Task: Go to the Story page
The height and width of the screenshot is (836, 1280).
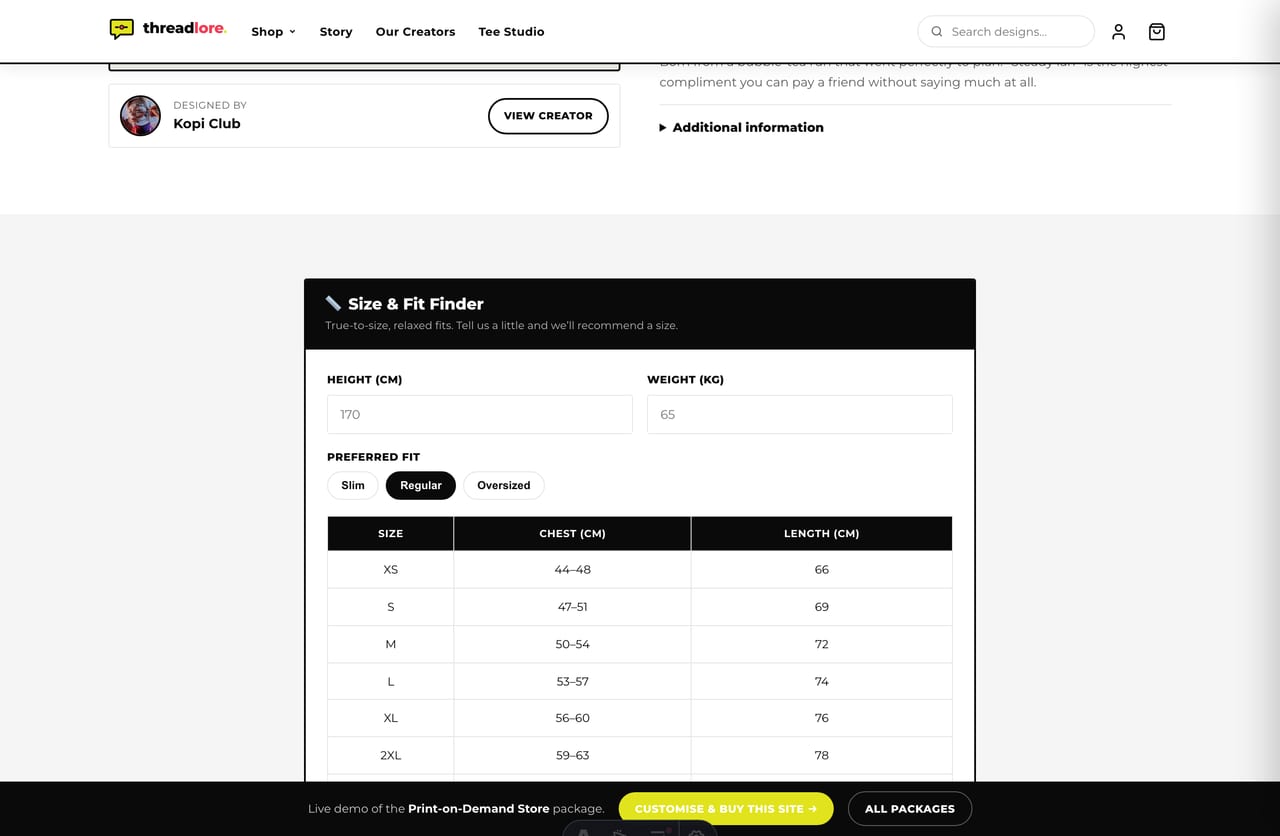Action: tap(336, 32)
